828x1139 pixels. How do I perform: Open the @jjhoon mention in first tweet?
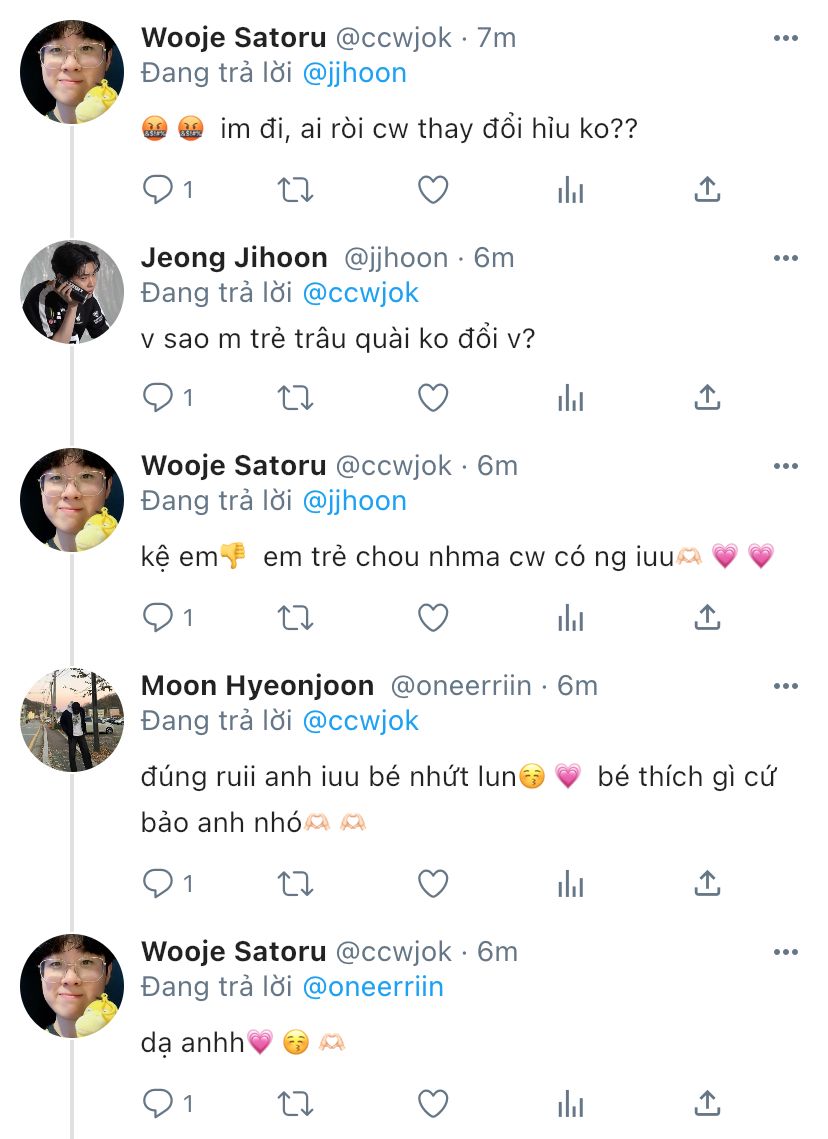[x=354, y=73]
